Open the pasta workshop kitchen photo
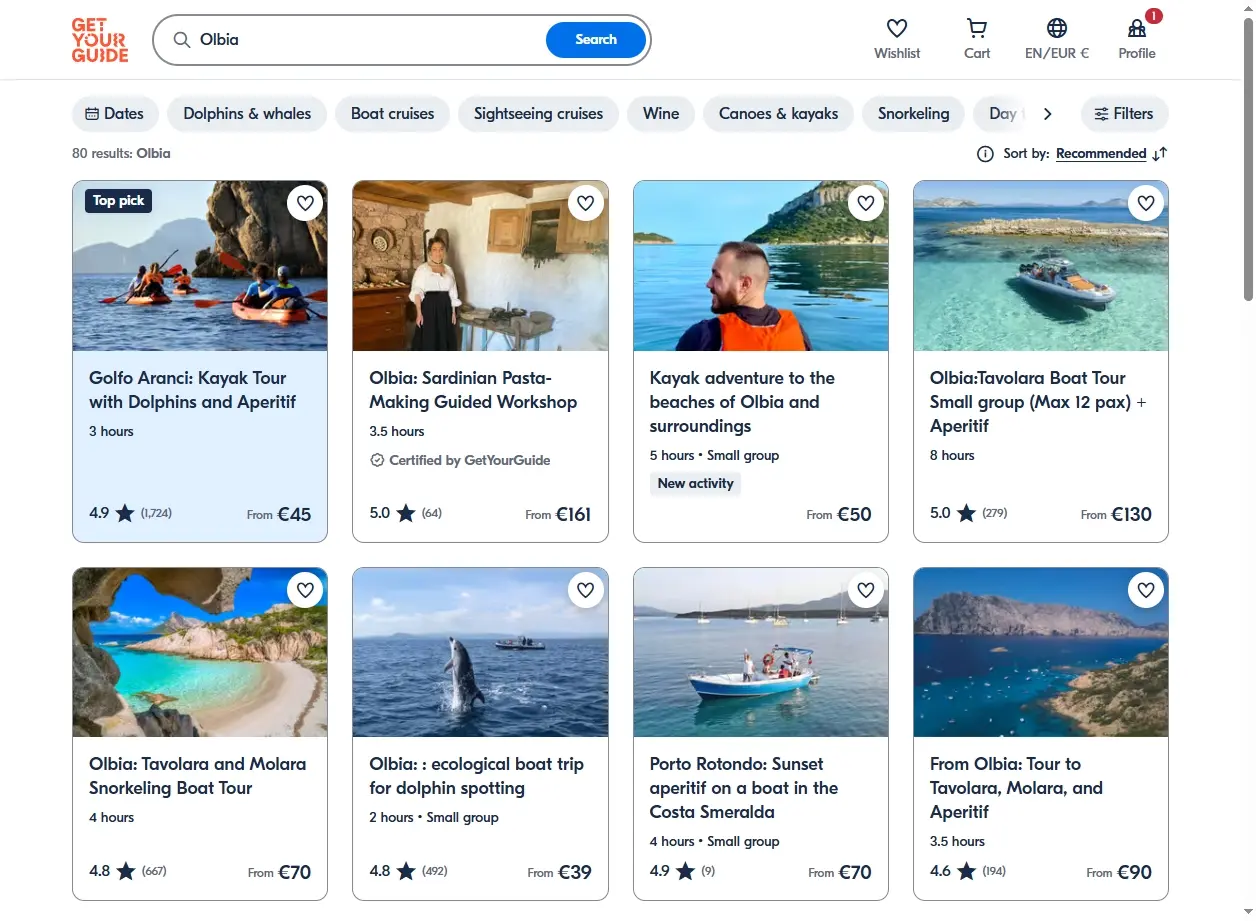This screenshot has height=921, width=1256. click(480, 266)
